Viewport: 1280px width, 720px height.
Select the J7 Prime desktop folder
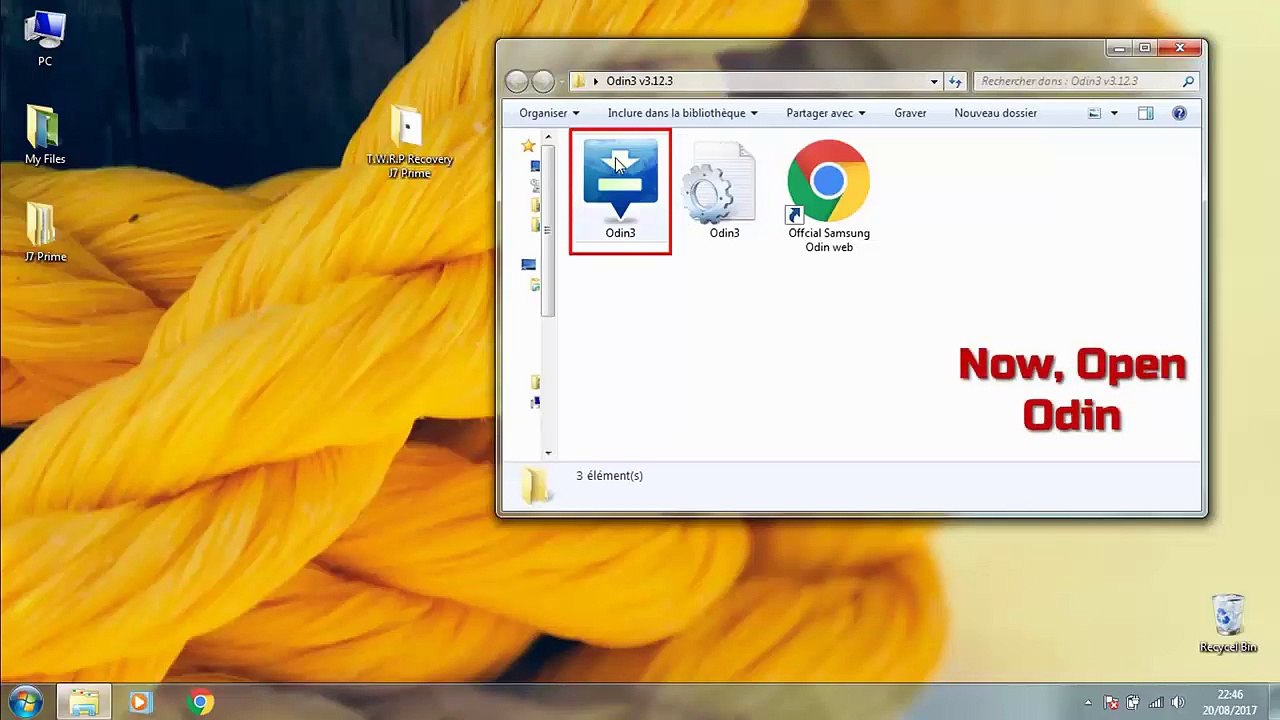click(x=45, y=232)
